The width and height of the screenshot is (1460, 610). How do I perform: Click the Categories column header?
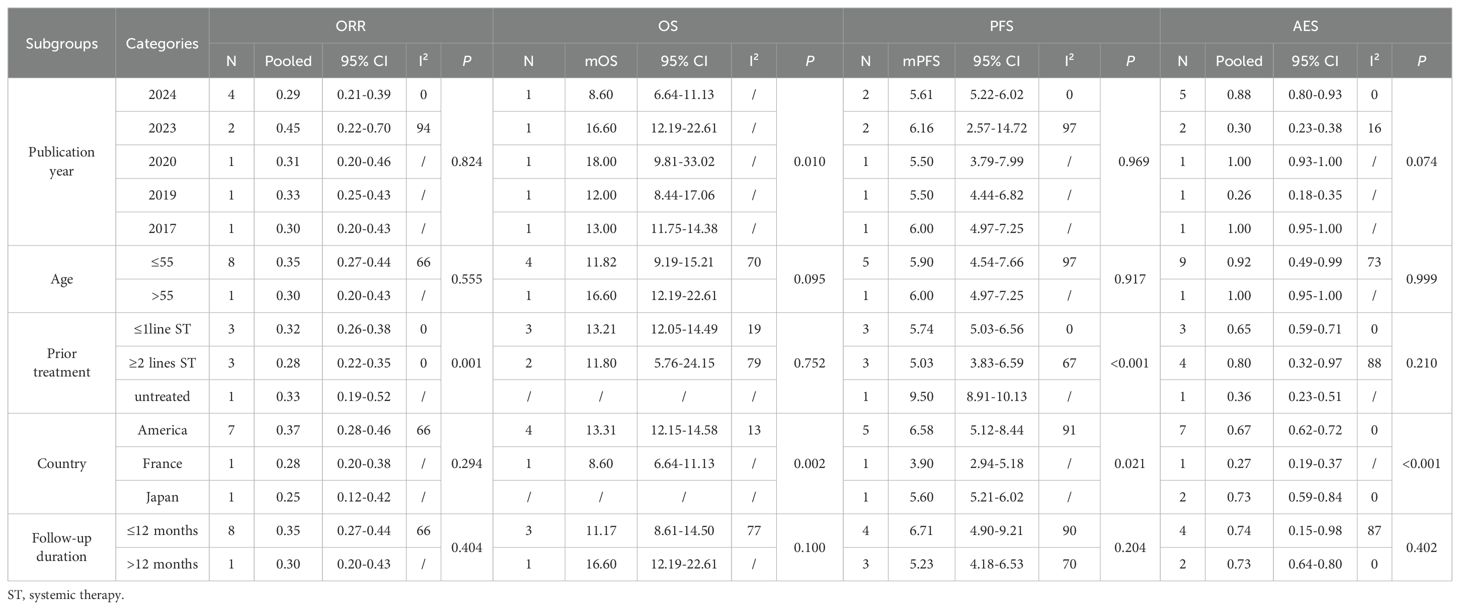[x=162, y=43]
